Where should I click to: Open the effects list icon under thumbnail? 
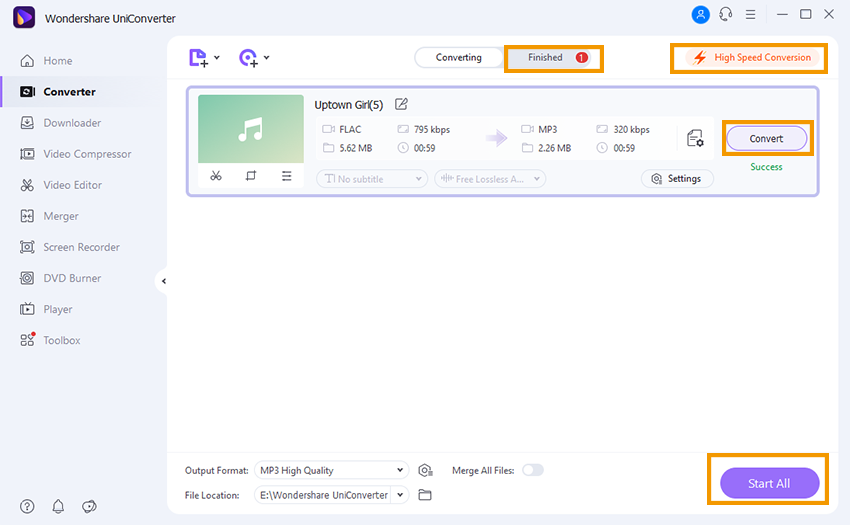[286, 176]
